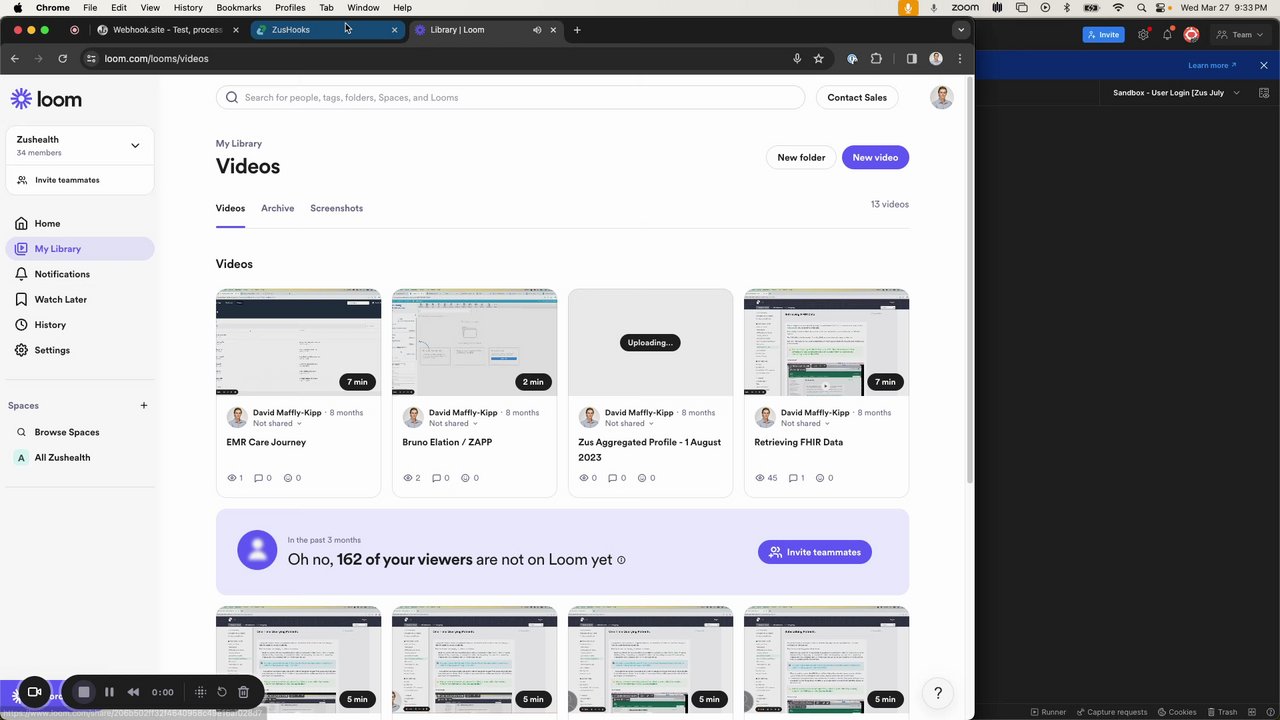Open Browse Spaces search
Screen dimensions: 1280x720
coord(66,432)
